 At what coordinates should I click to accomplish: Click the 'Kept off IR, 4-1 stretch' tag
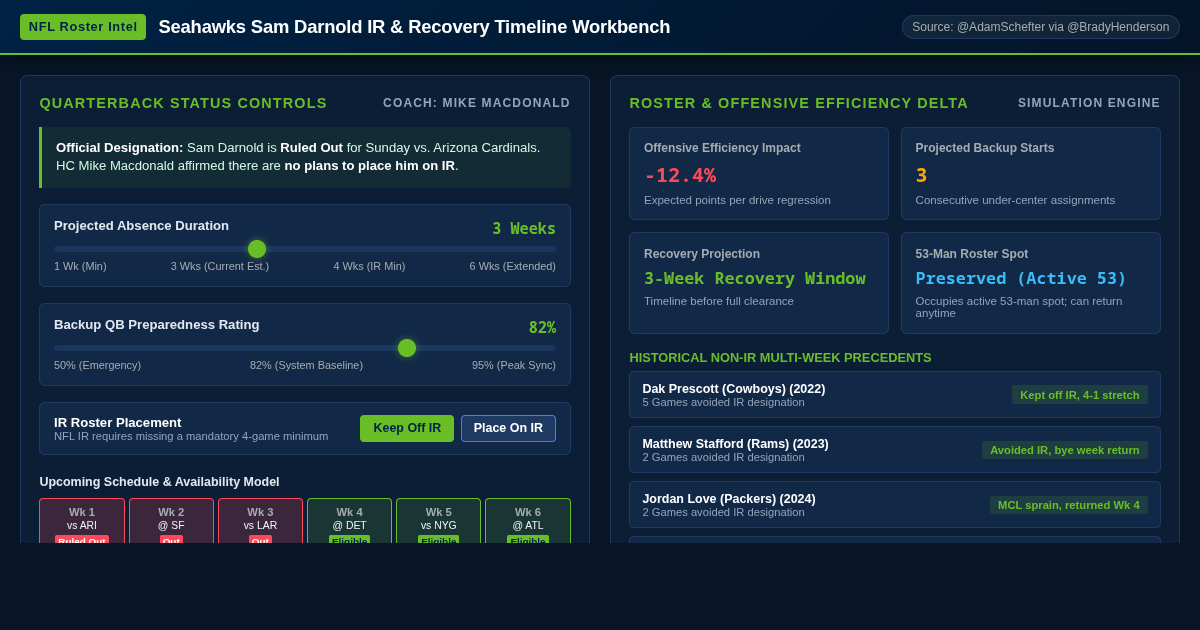[1080, 395]
